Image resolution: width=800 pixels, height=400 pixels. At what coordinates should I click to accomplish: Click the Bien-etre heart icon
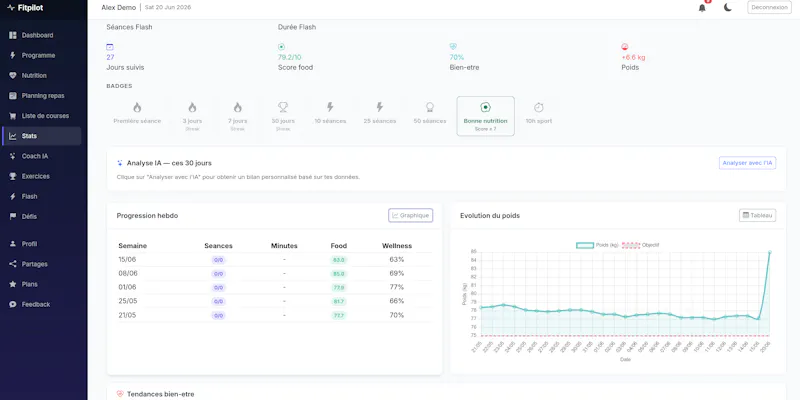click(x=453, y=46)
